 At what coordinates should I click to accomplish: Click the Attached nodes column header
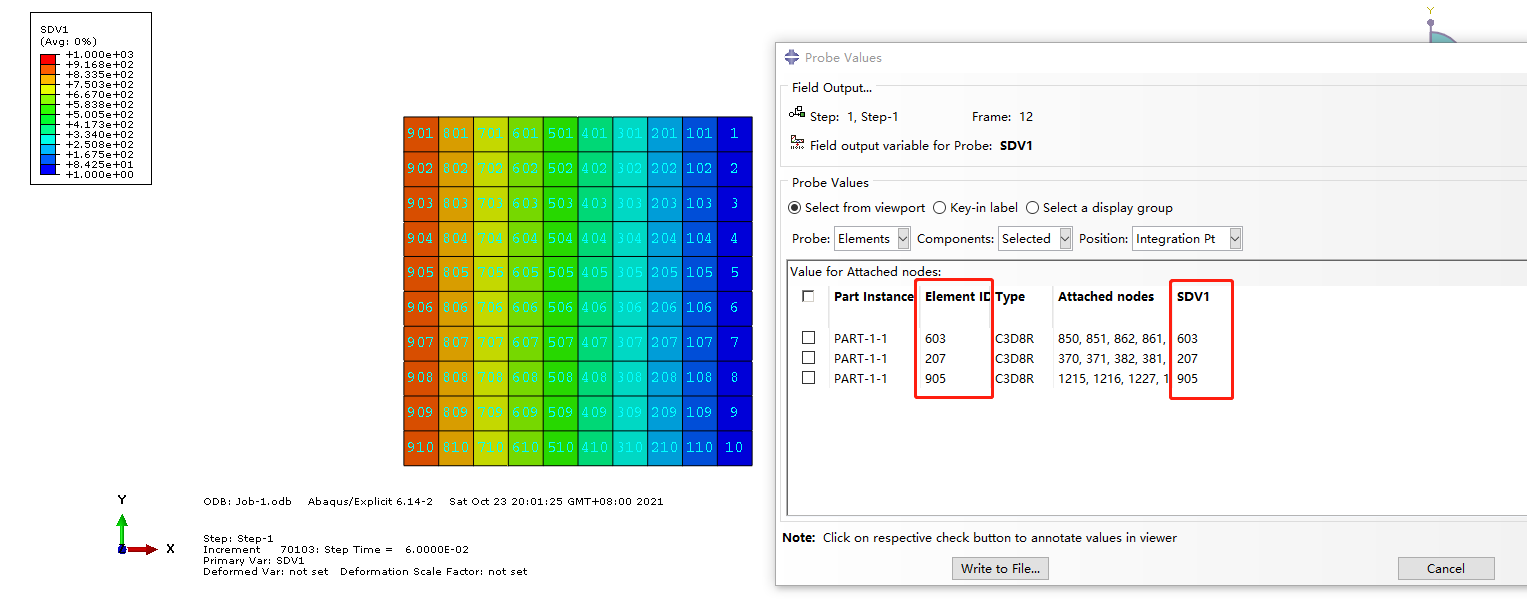point(1106,296)
